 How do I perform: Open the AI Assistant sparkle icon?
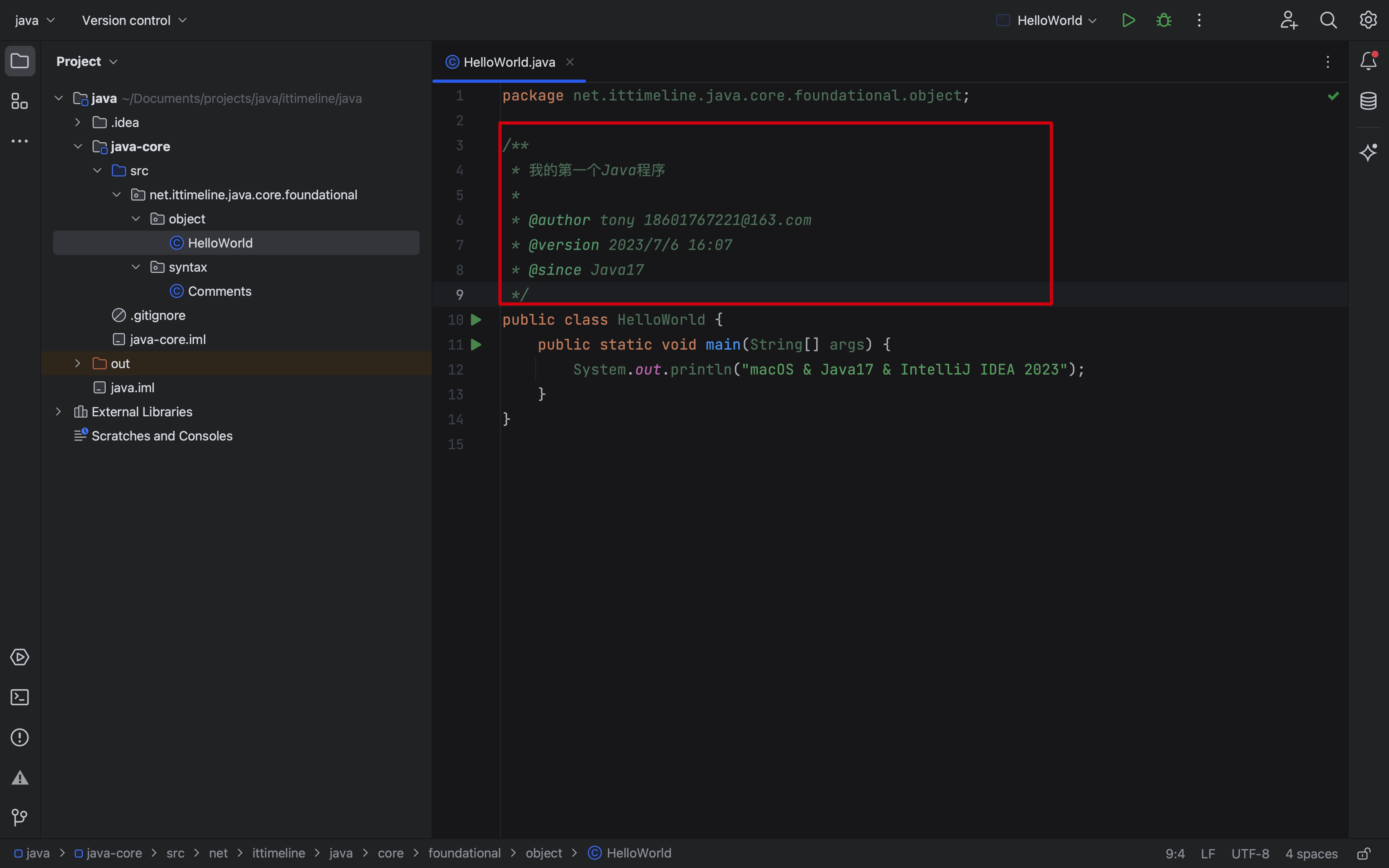(1369, 152)
